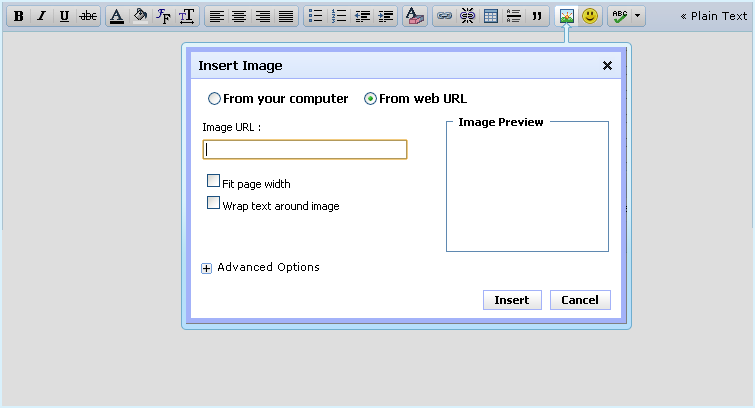Screen dimensions: 755x408
Task: Click the Image Preview box
Action: 527,186
